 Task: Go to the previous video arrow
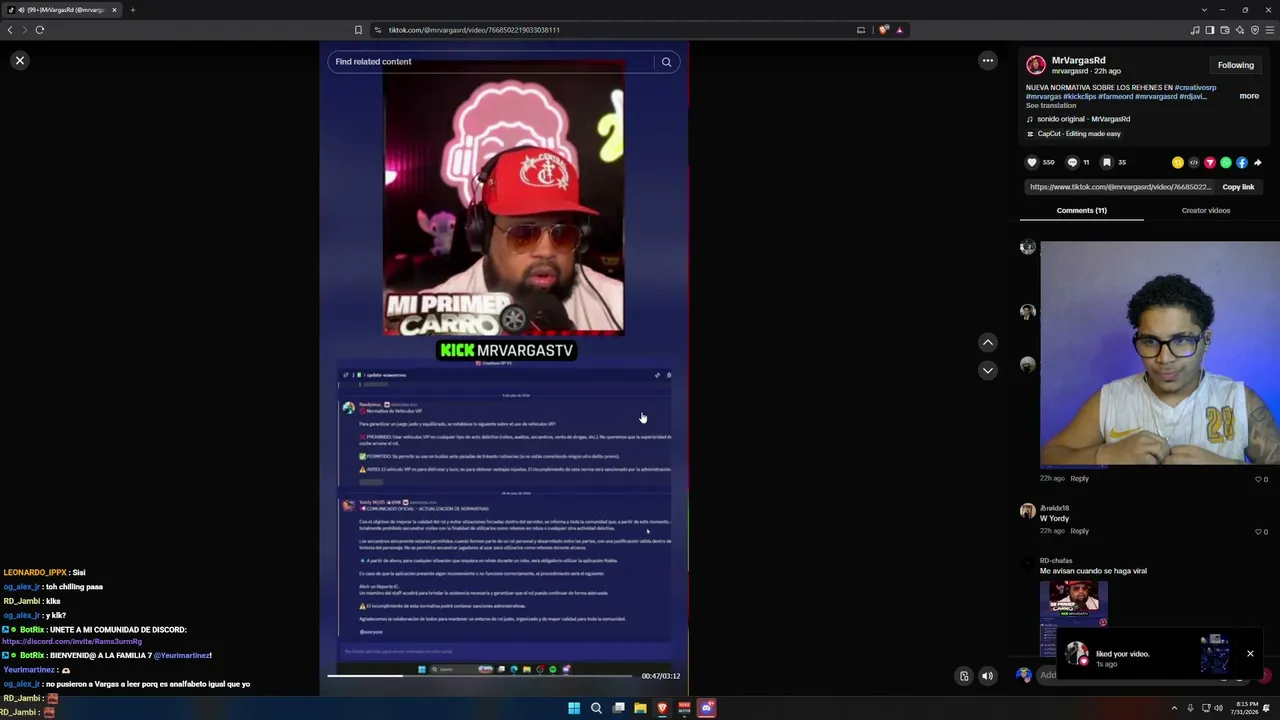click(x=987, y=342)
